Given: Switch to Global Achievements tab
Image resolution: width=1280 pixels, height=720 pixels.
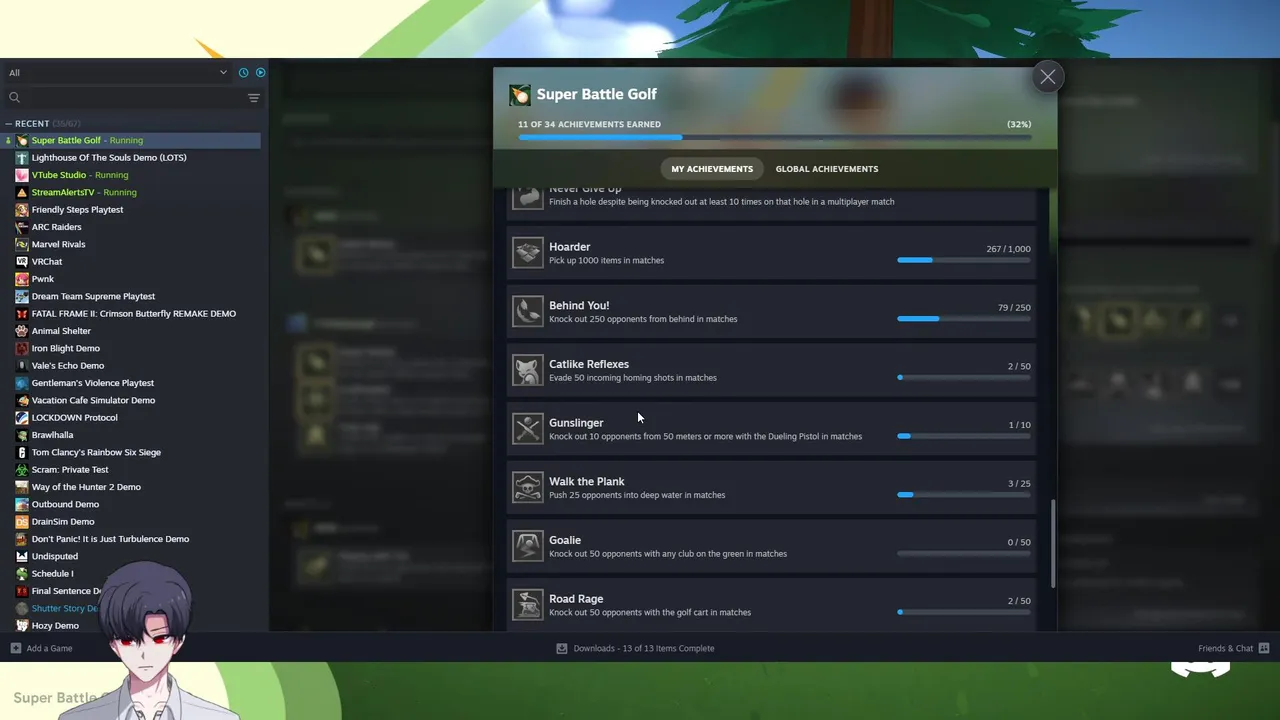Looking at the screenshot, I should [x=827, y=169].
